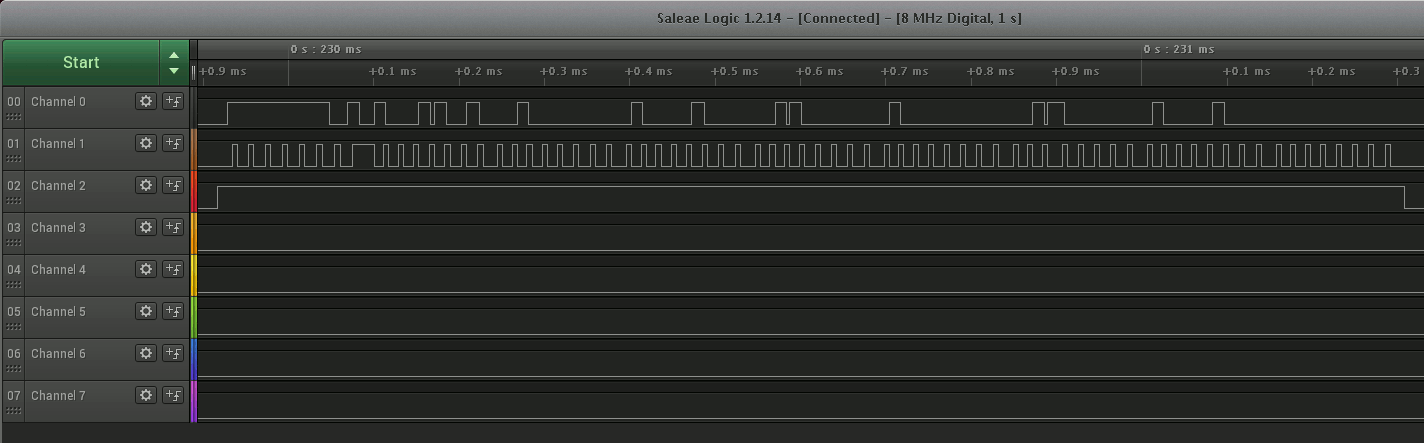The image size is (1424, 443).
Task: Set trigger edge for Channel 3
Action: [x=173, y=227]
